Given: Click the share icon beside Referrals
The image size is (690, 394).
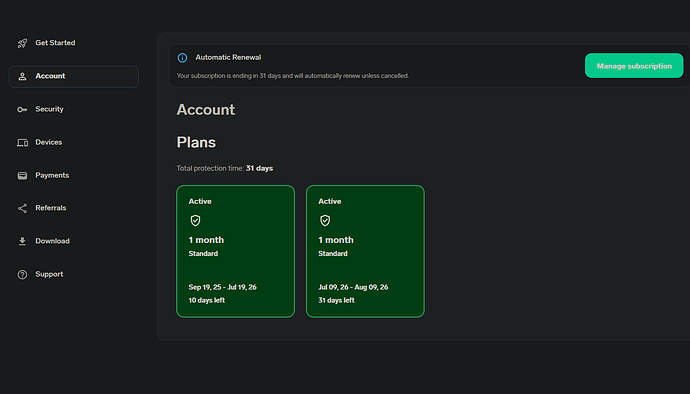Looking at the screenshot, I should click(x=22, y=208).
